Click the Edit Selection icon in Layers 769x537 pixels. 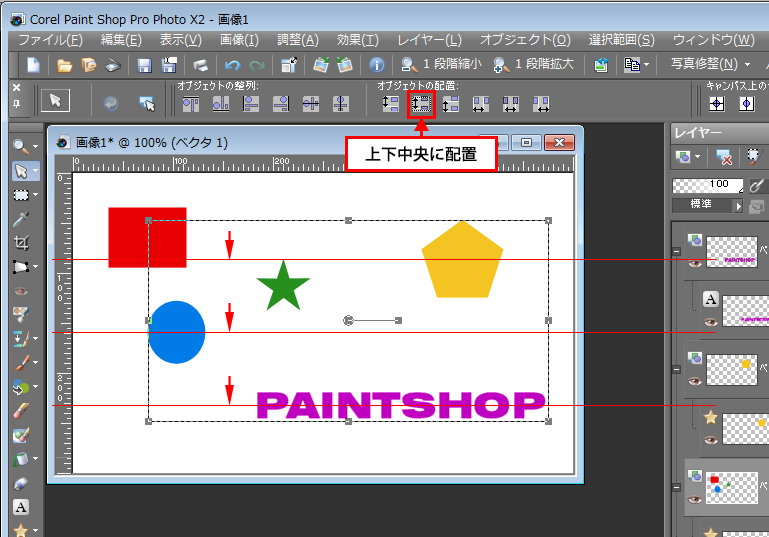[x=753, y=156]
